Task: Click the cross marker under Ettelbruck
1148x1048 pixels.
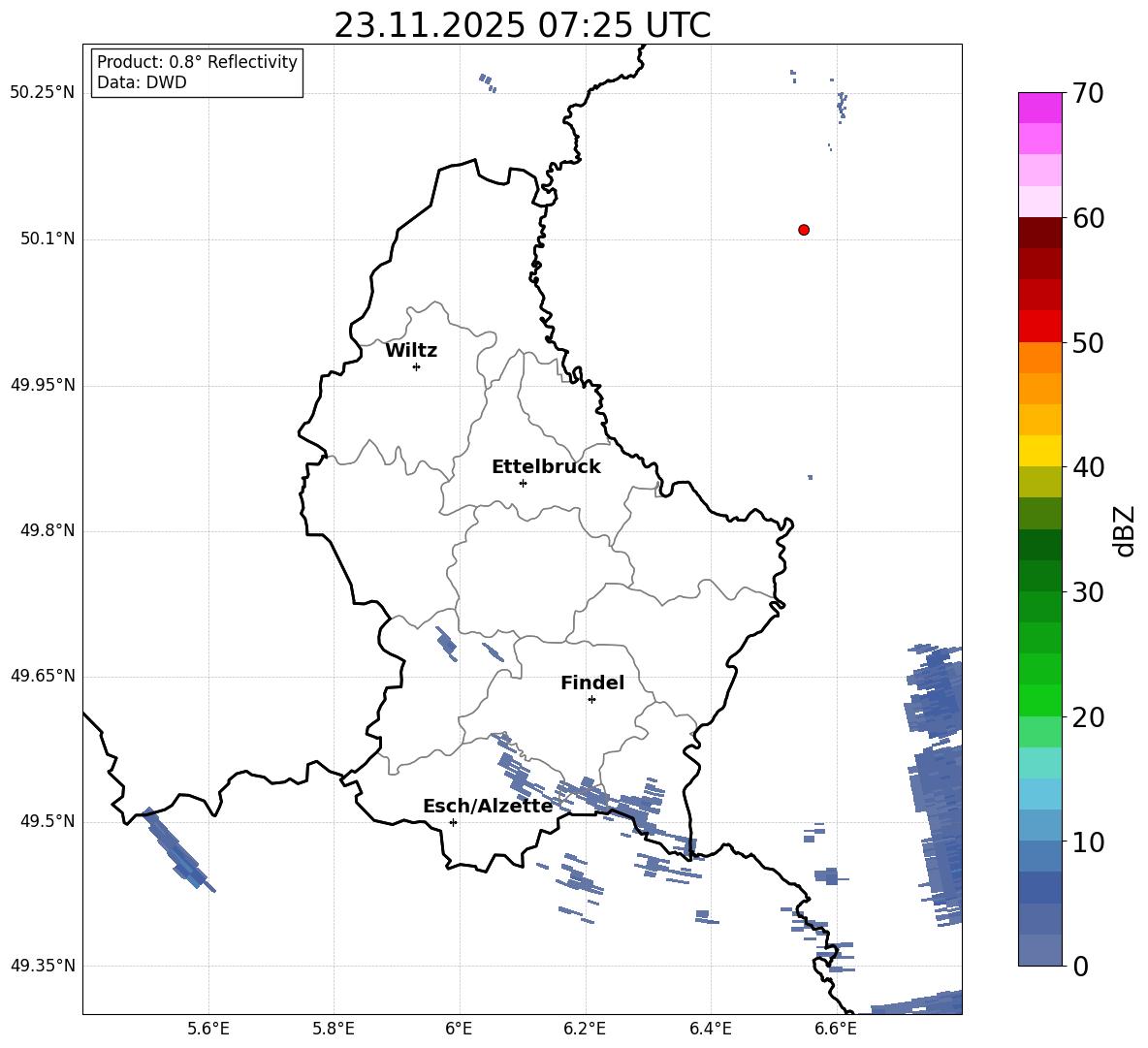Action: (523, 483)
